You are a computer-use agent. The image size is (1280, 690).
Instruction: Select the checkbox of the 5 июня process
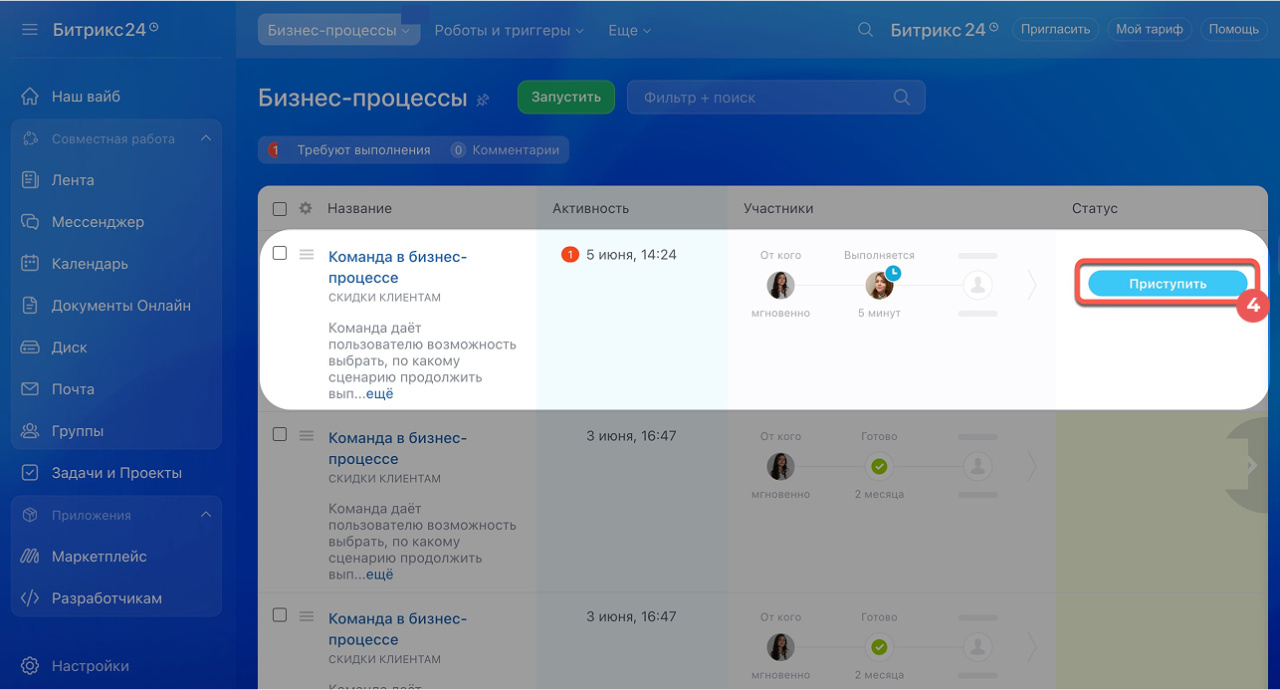[x=280, y=253]
